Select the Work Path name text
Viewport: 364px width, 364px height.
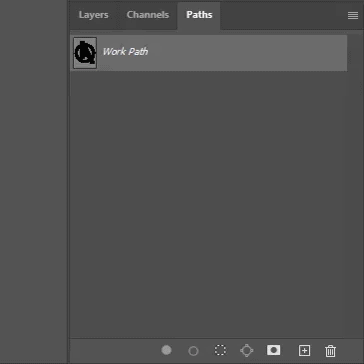(125, 52)
